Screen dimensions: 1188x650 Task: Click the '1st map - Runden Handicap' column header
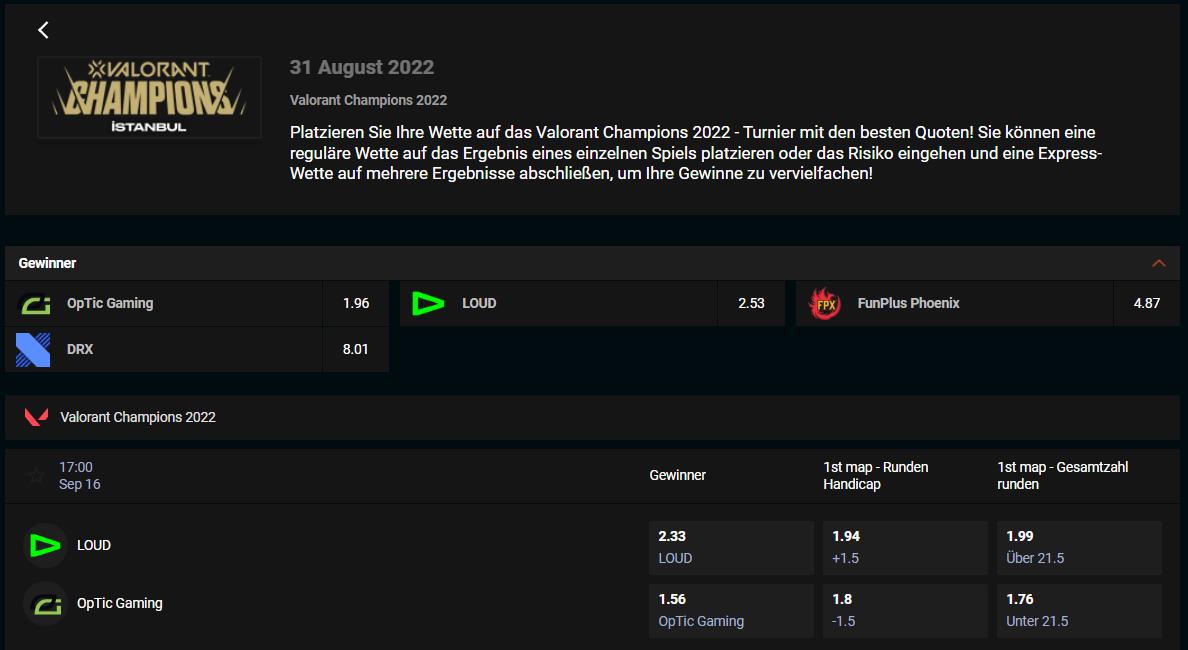[876, 476]
